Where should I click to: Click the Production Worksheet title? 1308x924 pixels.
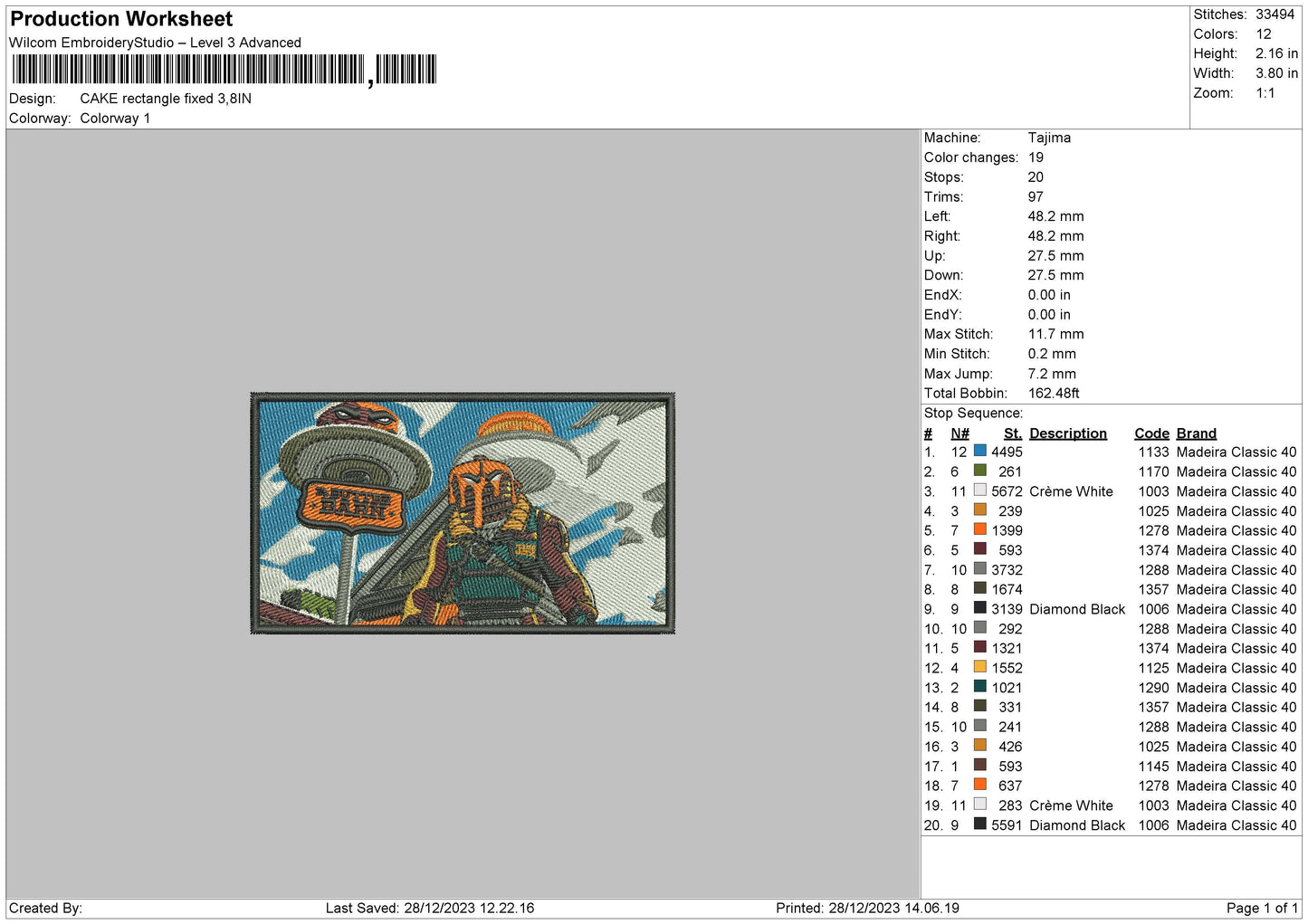121,19
